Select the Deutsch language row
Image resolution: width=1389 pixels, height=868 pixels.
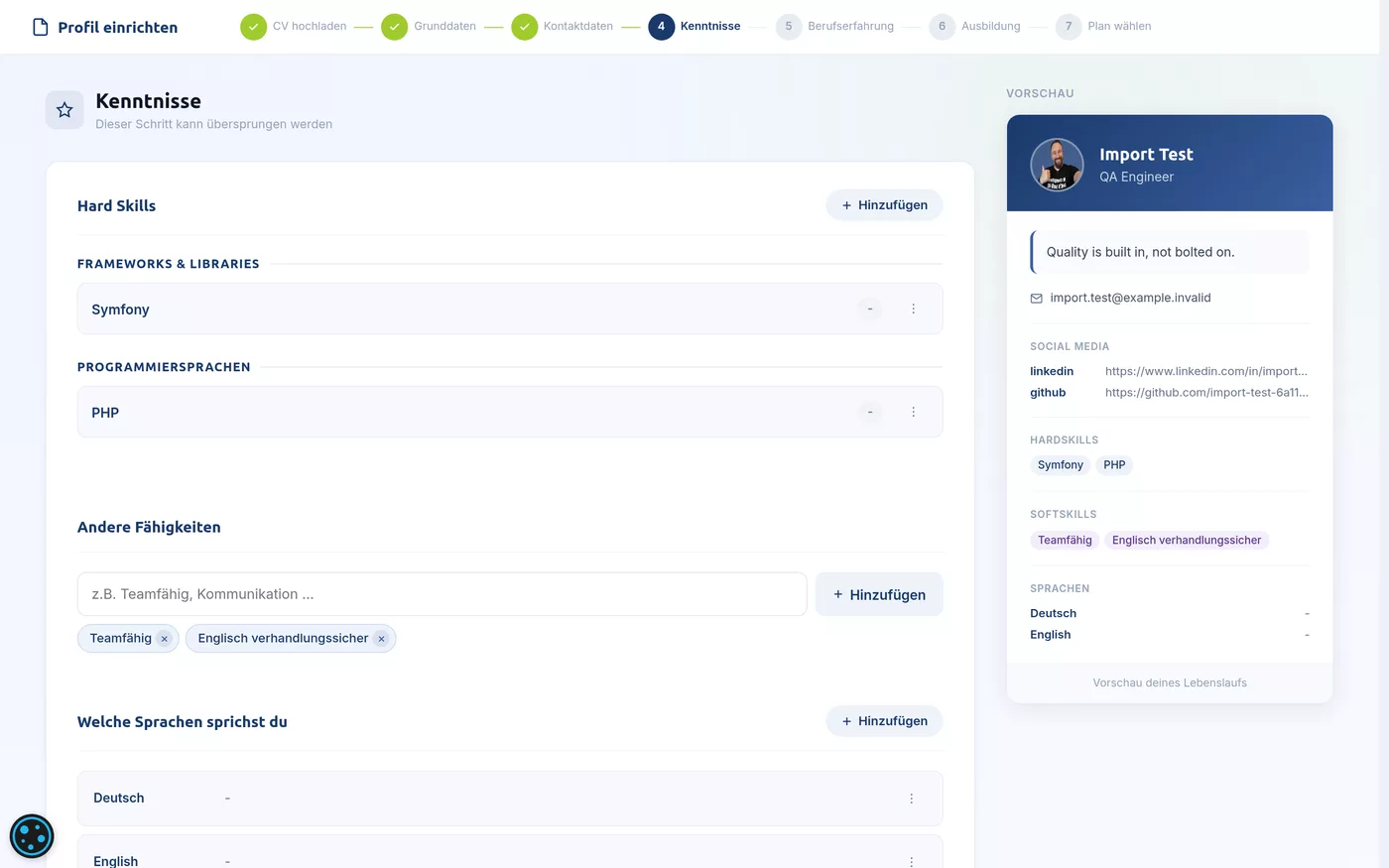coord(510,799)
